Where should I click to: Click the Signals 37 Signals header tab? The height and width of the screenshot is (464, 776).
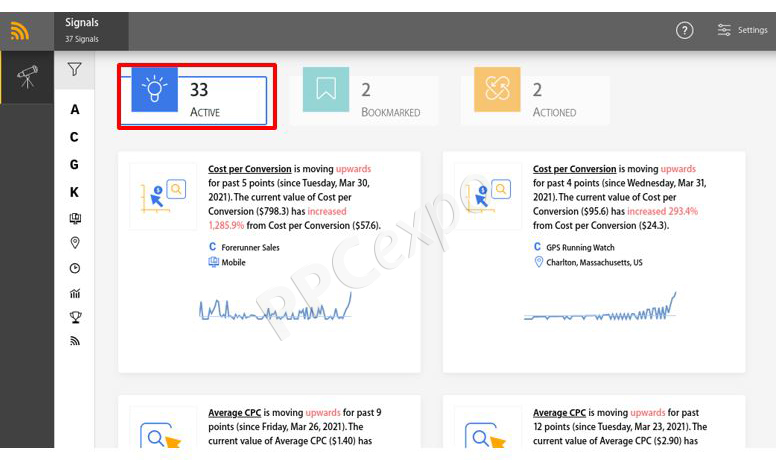[x=92, y=31]
